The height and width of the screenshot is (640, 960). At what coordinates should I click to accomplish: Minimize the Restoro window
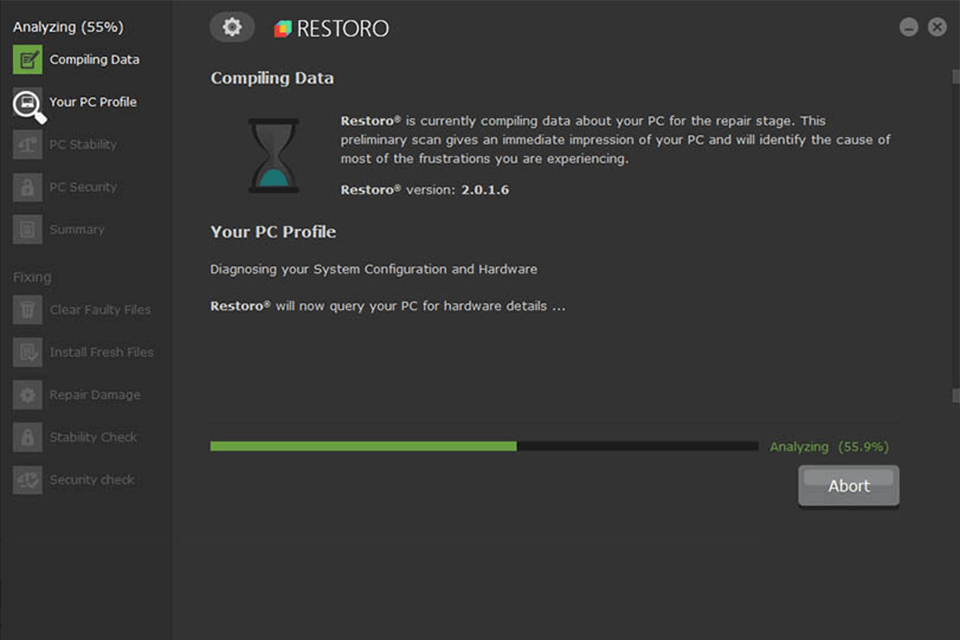tap(909, 27)
